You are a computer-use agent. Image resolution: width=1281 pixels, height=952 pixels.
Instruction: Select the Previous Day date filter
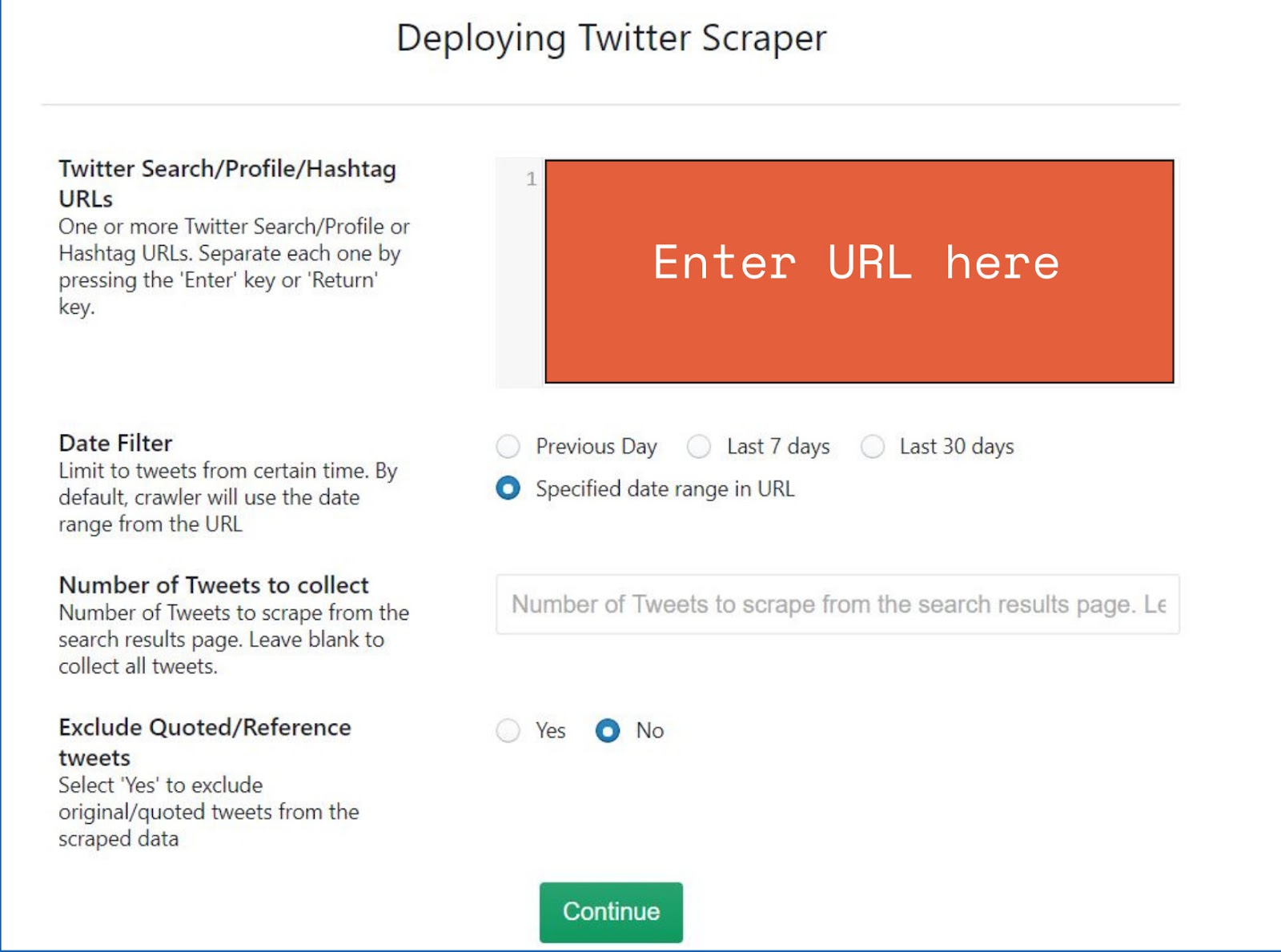(508, 446)
